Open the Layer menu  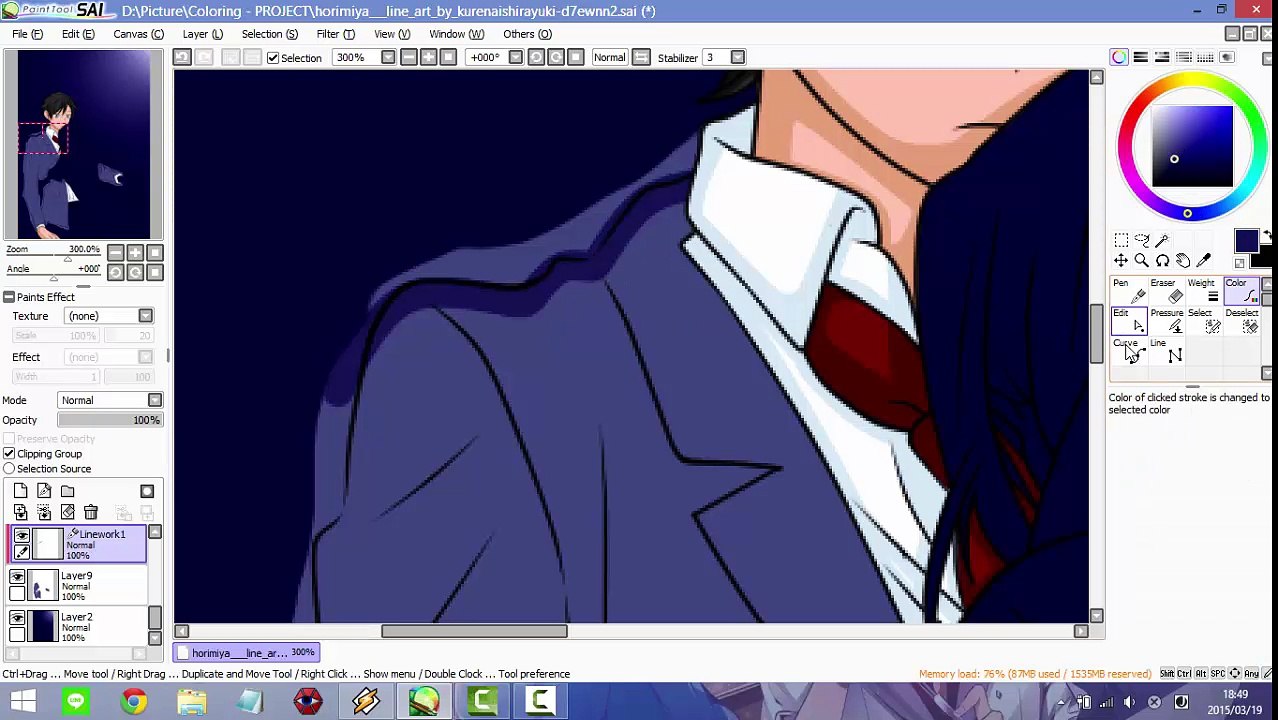[x=203, y=34]
